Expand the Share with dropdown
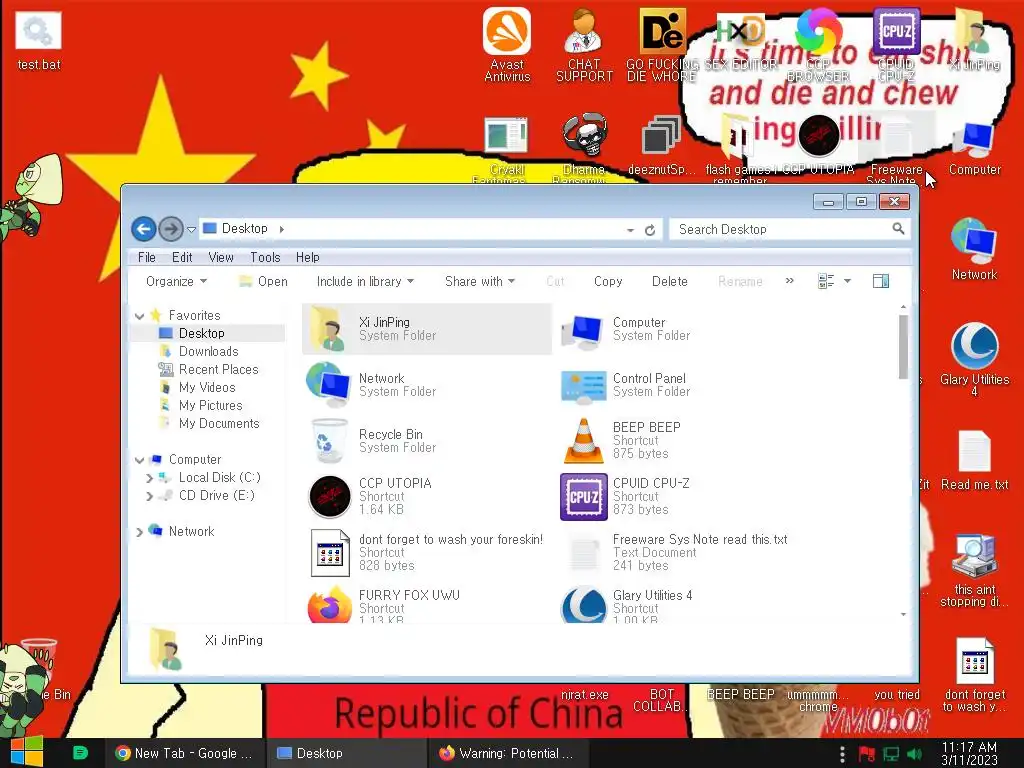1024x768 pixels. (x=480, y=281)
